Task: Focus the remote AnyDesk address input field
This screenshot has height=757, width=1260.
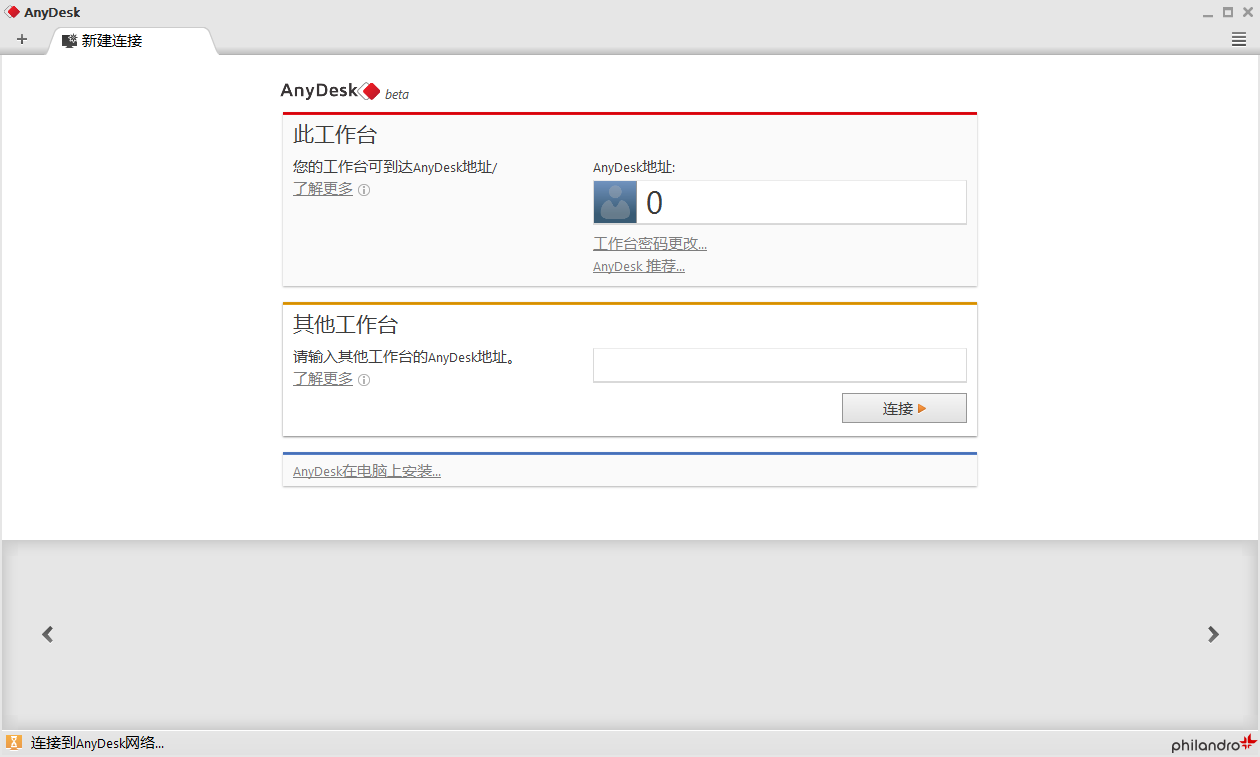Action: point(780,365)
